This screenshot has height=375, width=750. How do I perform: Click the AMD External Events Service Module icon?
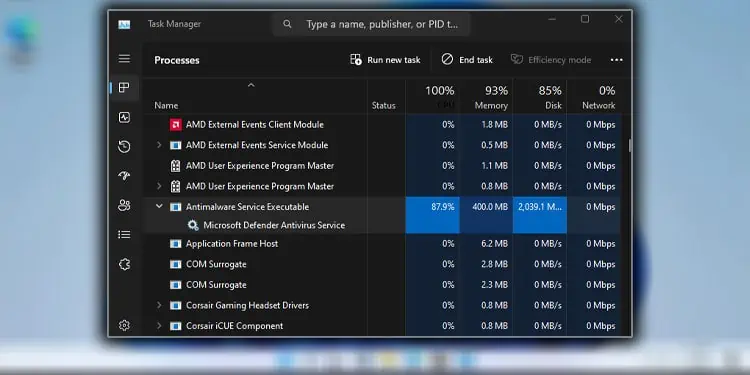176,145
